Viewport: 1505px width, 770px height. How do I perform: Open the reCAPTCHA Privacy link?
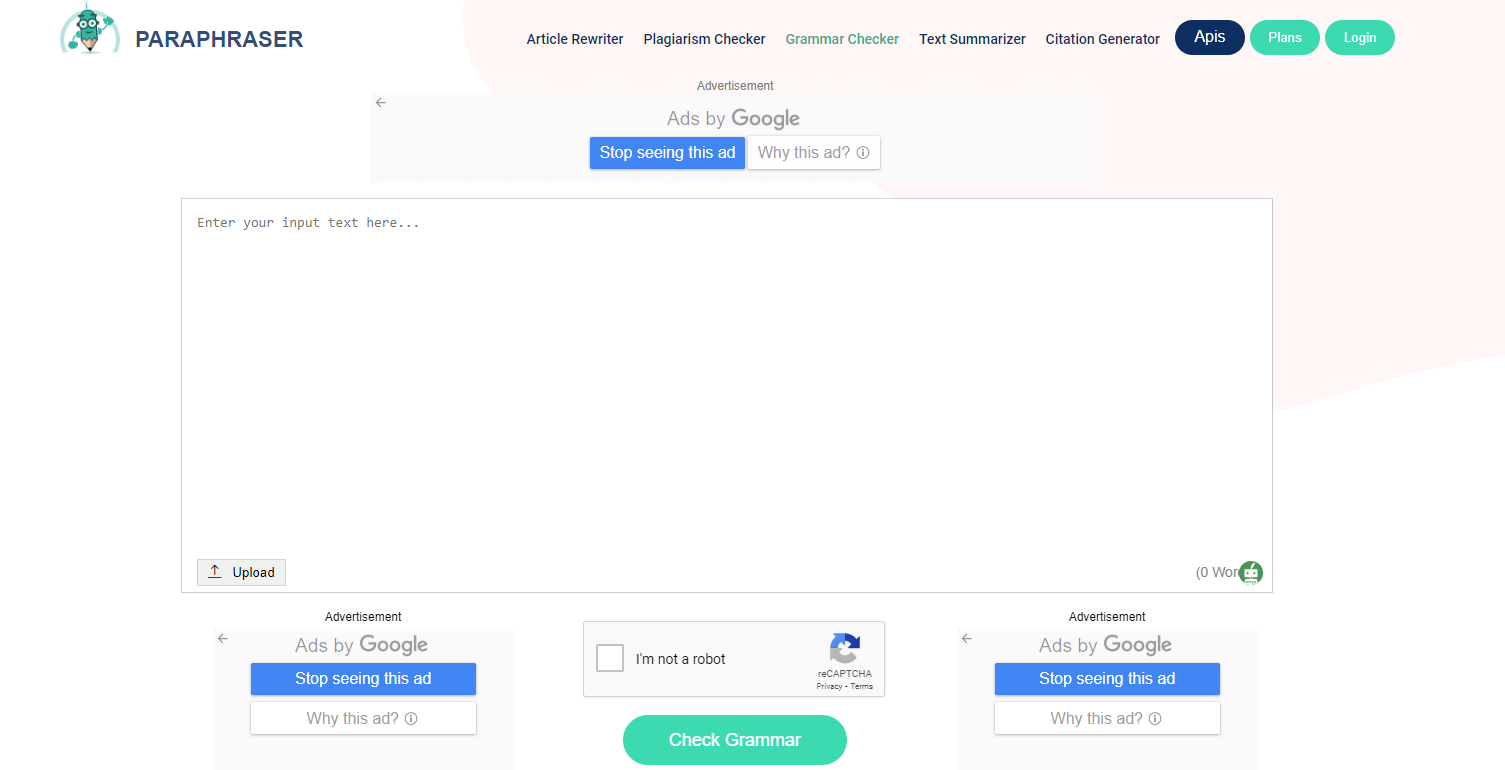coord(829,686)
